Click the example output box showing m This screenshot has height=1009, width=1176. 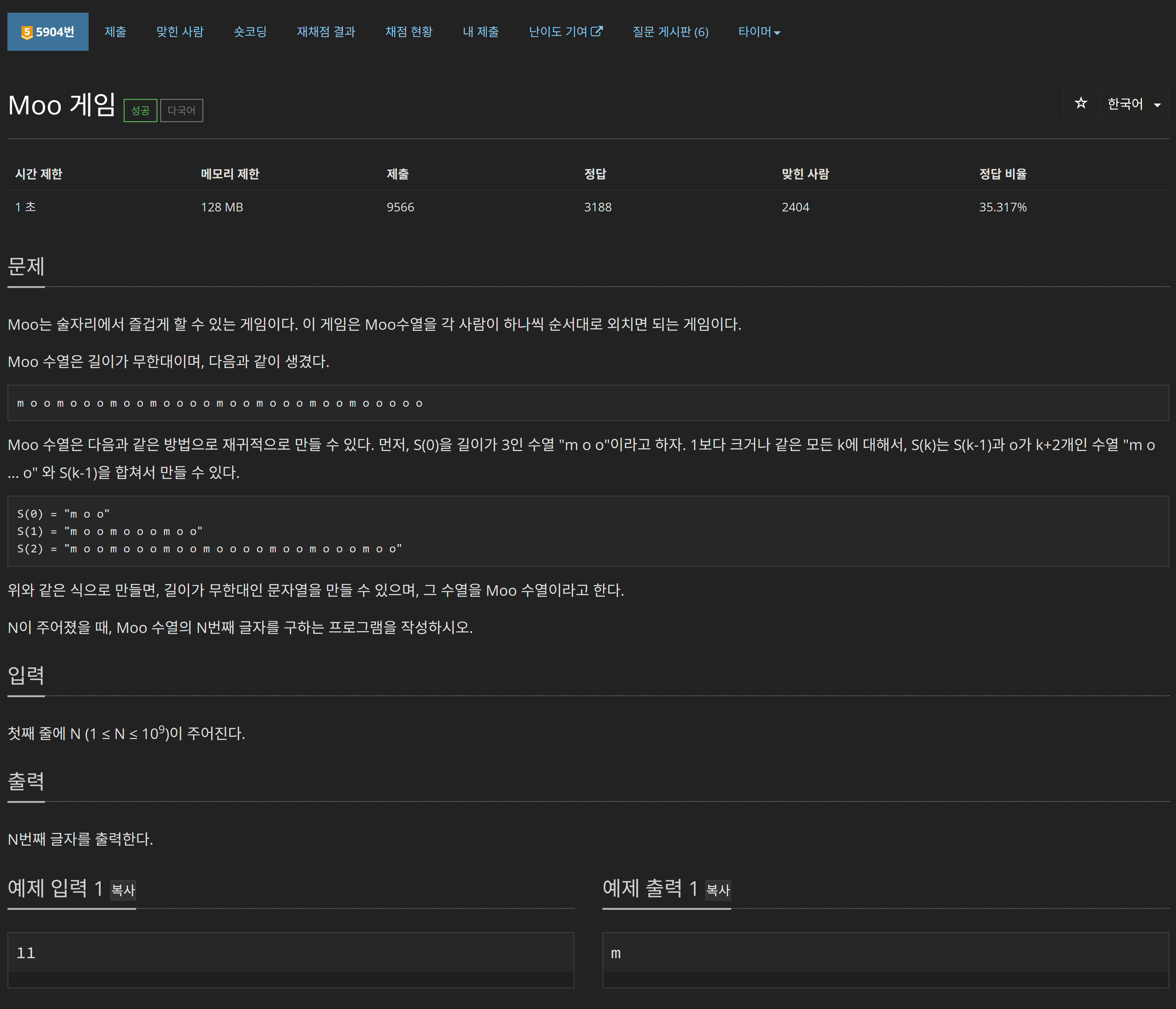coord(885,953)
